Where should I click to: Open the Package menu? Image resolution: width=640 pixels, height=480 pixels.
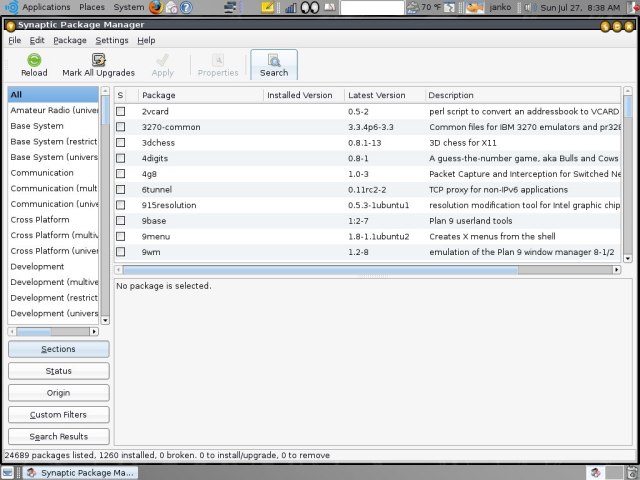coord(70,40)
